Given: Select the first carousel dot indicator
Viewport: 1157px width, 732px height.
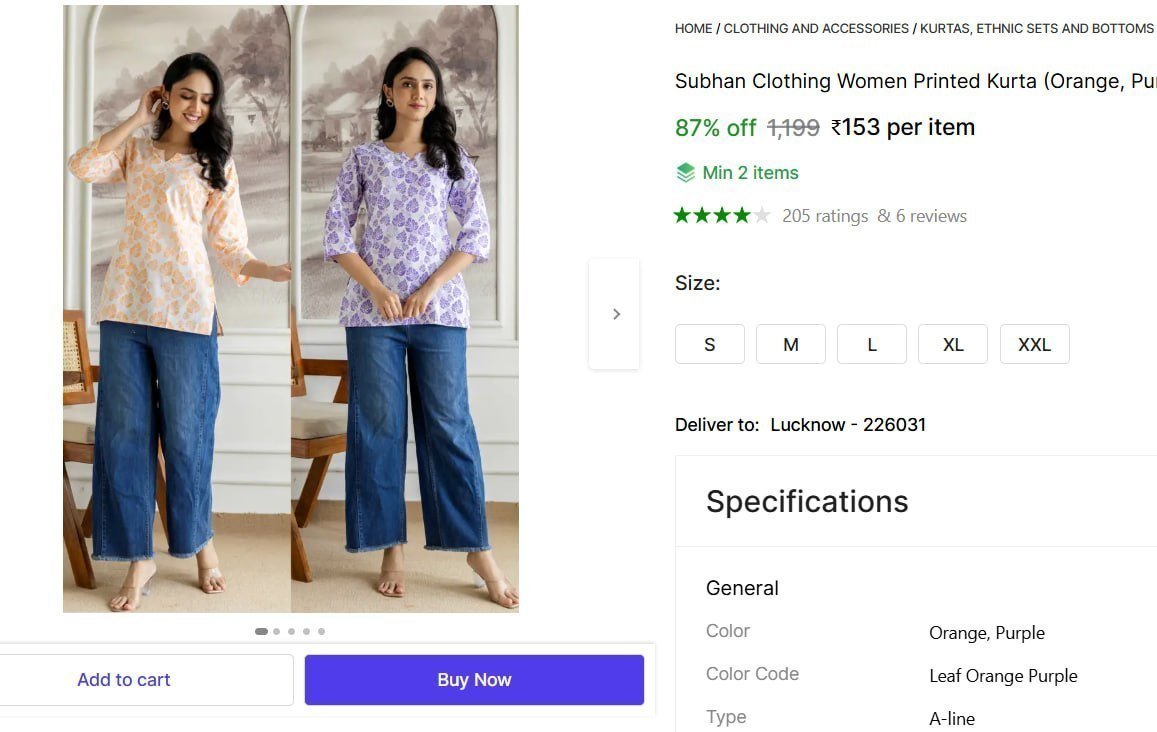Looking at the screenshot, I should tap(261, 632).
